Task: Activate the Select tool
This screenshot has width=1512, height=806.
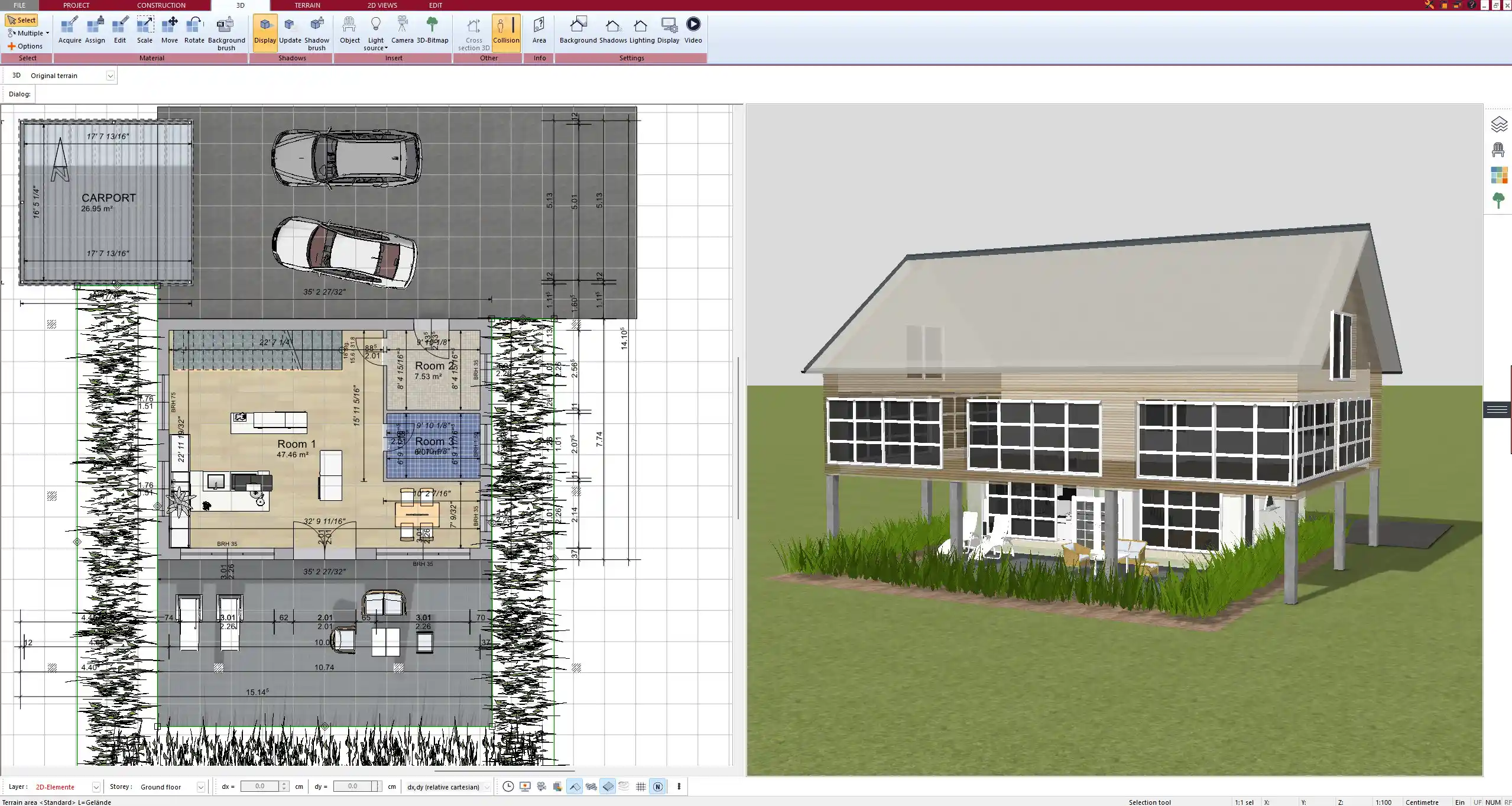Action: coord(22,20)
